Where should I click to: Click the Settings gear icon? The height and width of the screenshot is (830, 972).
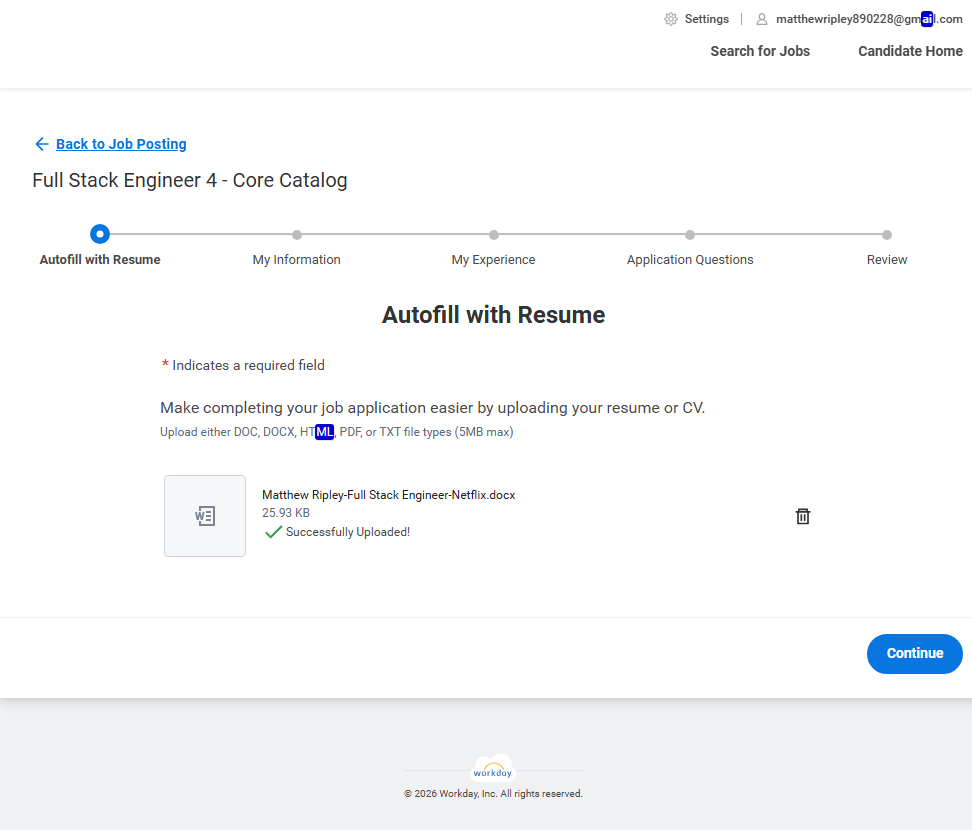[x=671, y=19]
